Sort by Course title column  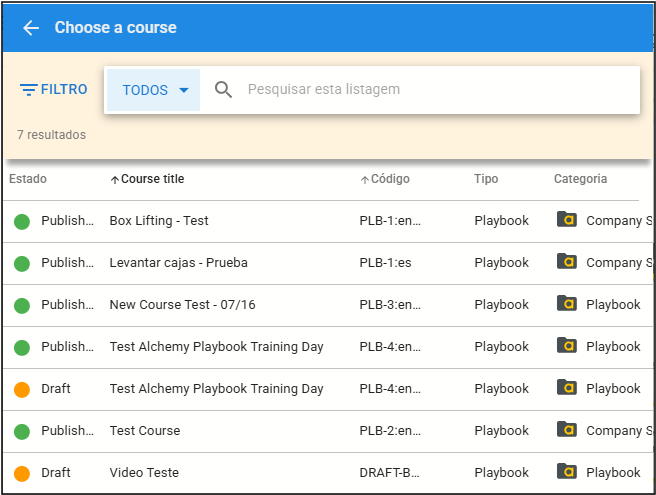[152, 179]
